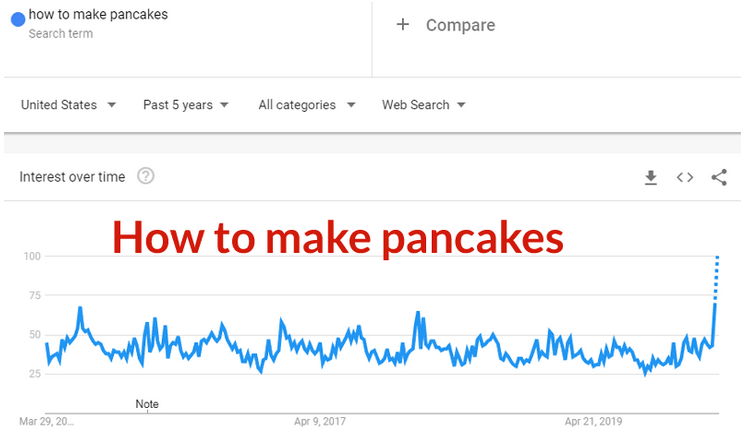
Task: Select the Apr 9, 2017 axis label
Action: click(320, 422)
